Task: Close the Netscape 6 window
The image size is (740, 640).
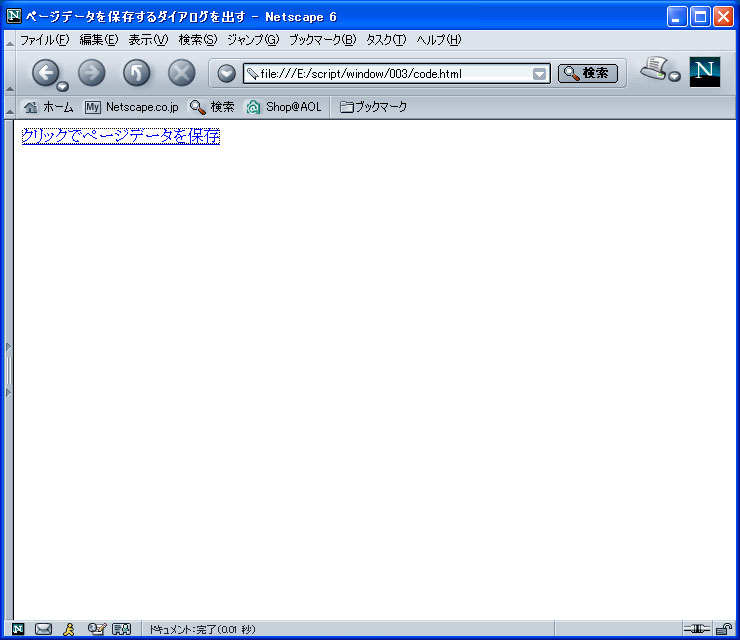Action: [723, 17]
